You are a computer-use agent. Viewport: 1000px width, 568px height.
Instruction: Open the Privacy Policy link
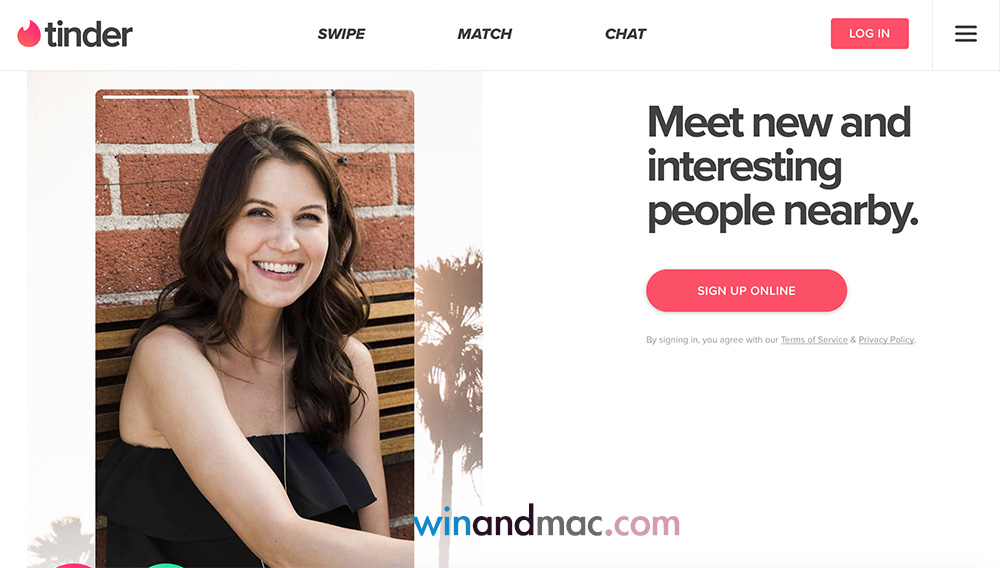coord(886,340)
